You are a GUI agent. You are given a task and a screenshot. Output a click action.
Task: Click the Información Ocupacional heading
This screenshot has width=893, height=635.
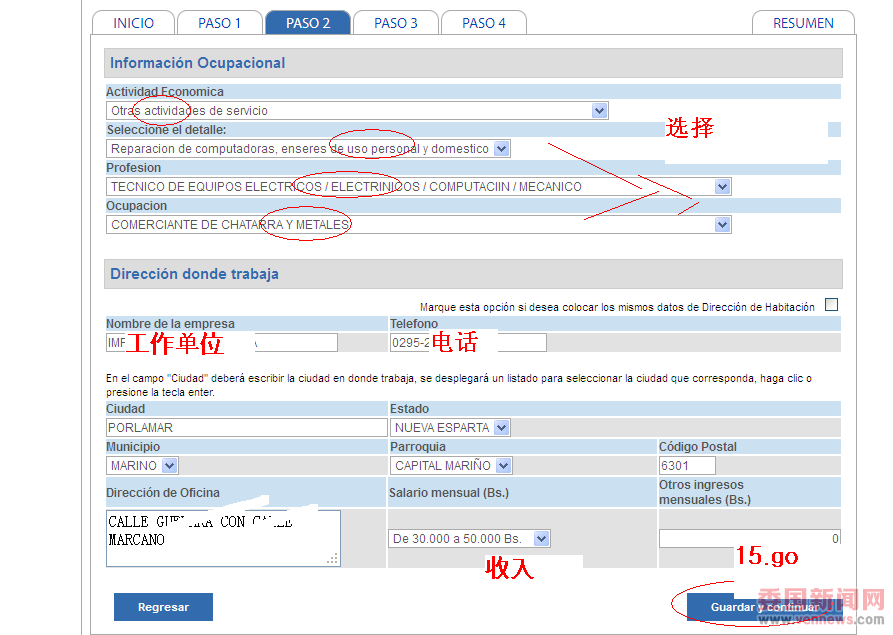pyautogui.click(x=198, y=63)
